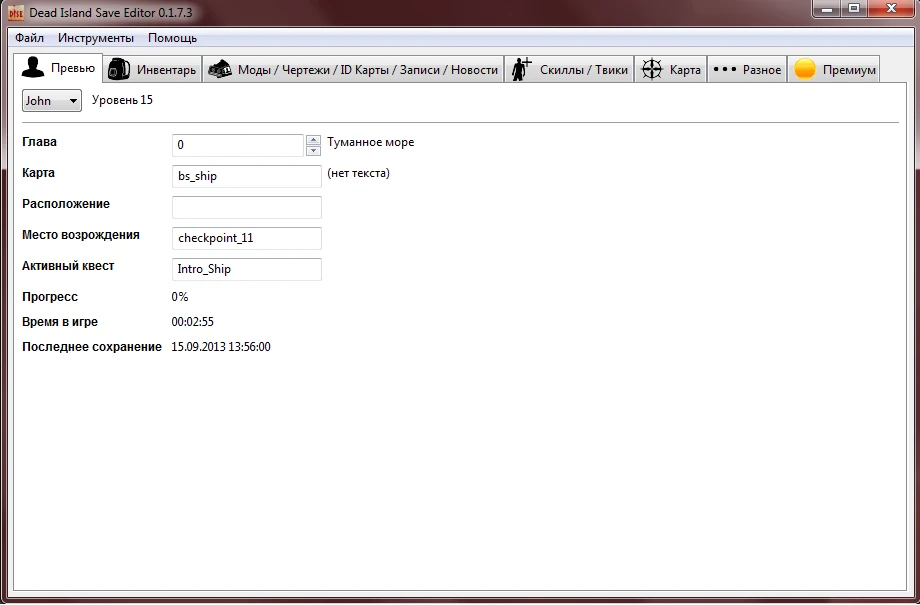
Task: Click the orange circle icon on Премиум tab
Action: (x=805, y=69)
